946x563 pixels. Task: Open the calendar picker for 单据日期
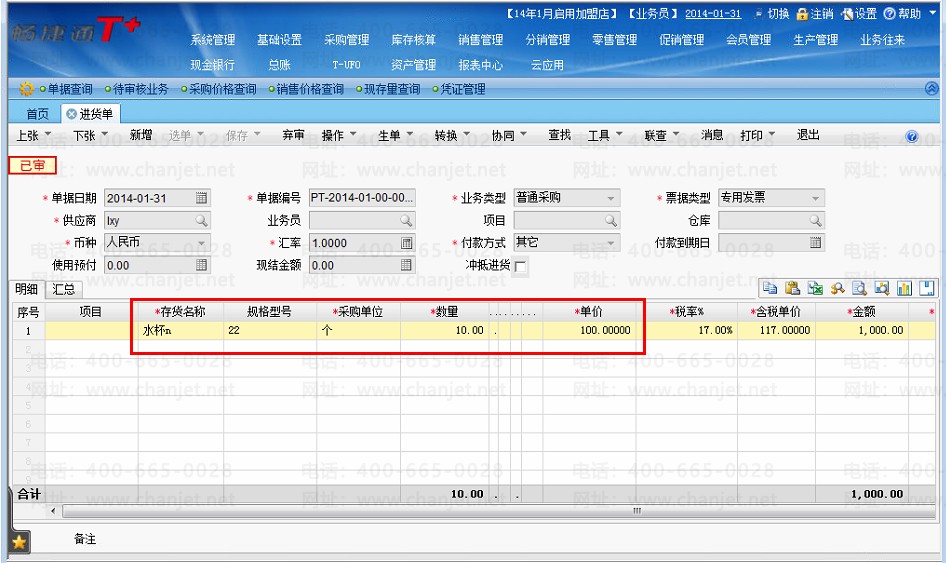(202, 198)
